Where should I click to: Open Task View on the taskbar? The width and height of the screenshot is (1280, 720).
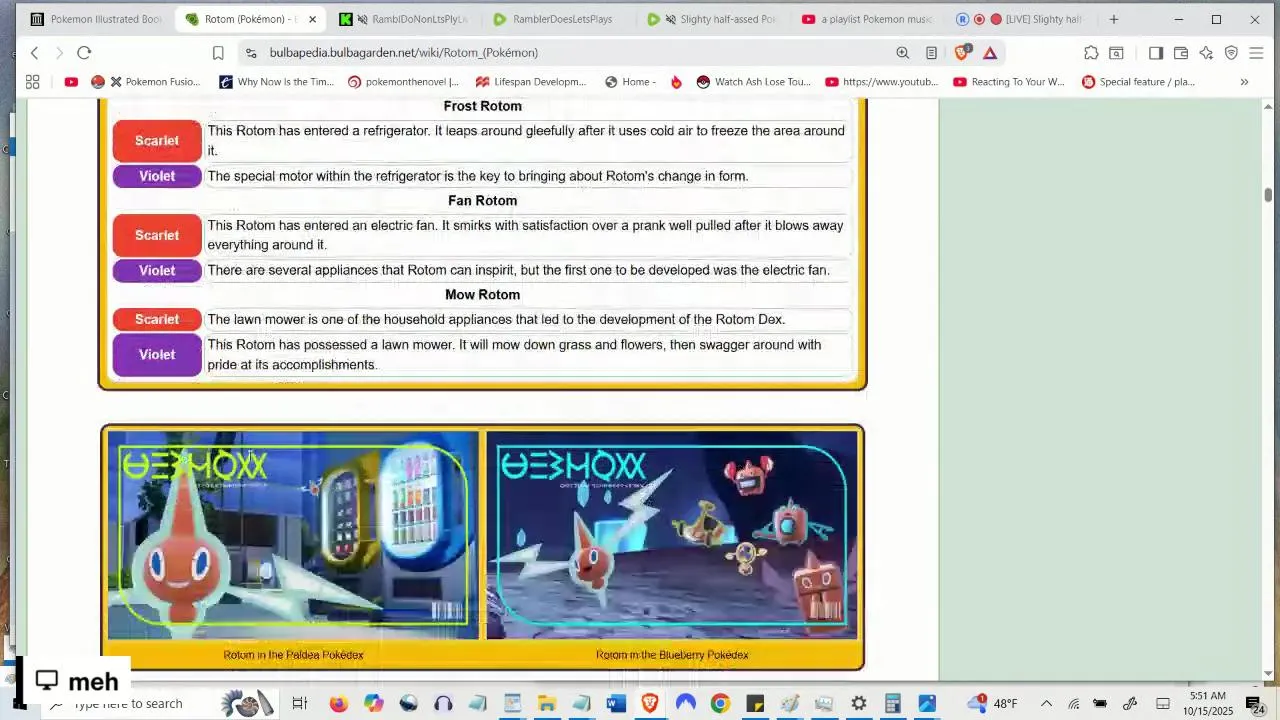pyautogui.click(x=299, y=704)
